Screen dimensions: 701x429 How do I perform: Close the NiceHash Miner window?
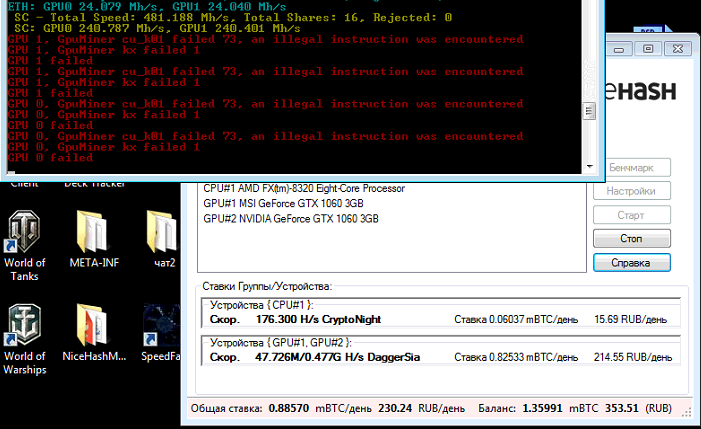click(x=678, y=49)
